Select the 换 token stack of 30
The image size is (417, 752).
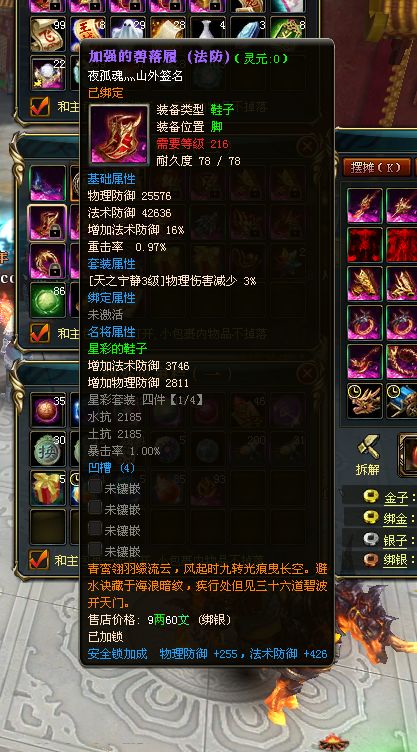(47, 449)
